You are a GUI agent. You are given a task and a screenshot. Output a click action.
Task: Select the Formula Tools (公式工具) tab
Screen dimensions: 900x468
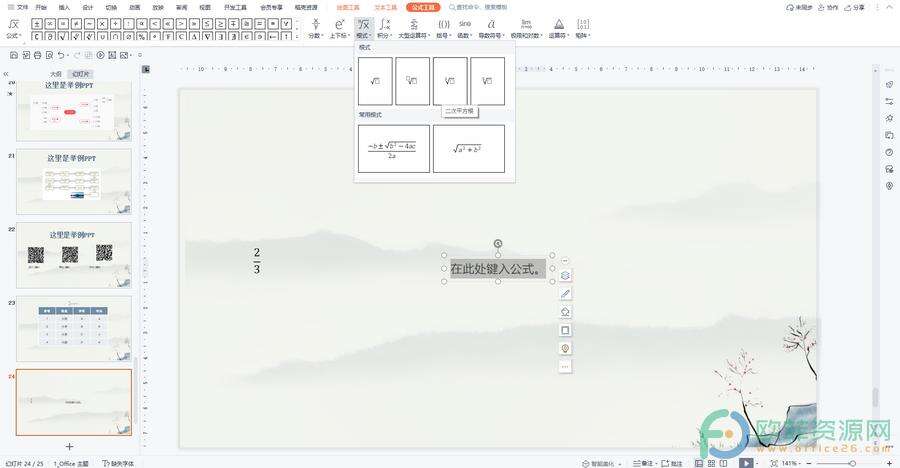coord(423,7)
